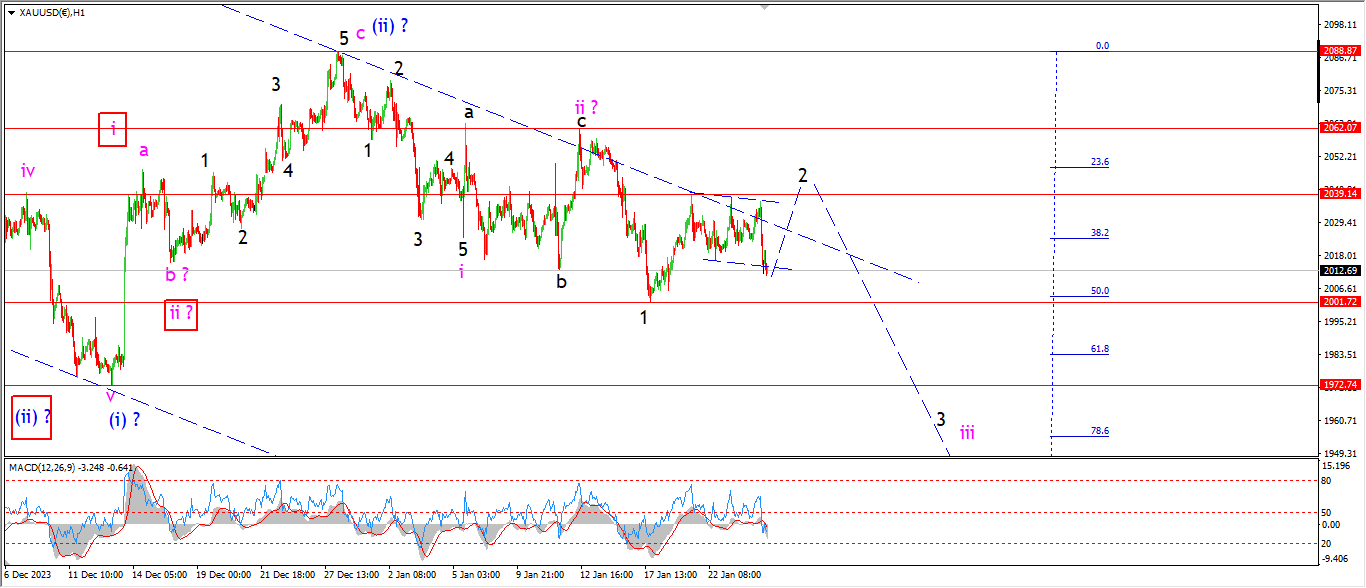Click the magenta 'iii' wave target label
Image resolution: width=1366 pixels, height=588 pixels.
(967, 432)
